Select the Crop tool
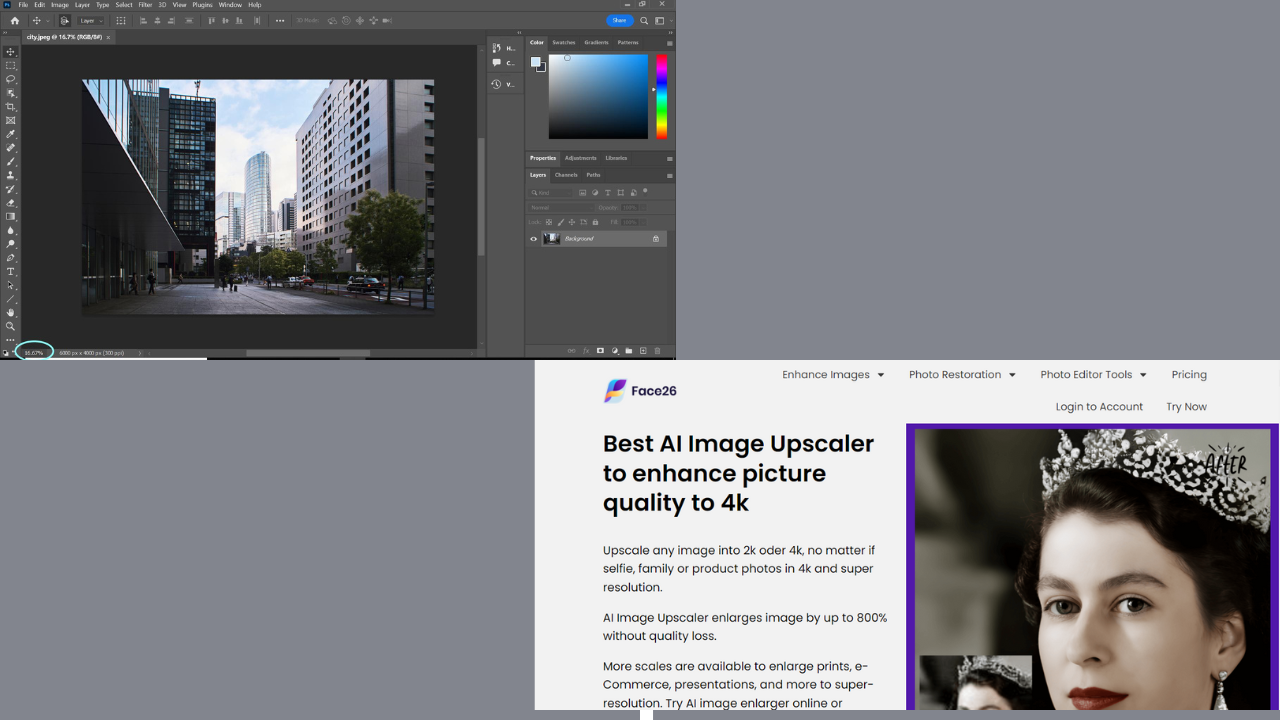The height and width of the screenshot is (720, 1280). tap(11, 107)
